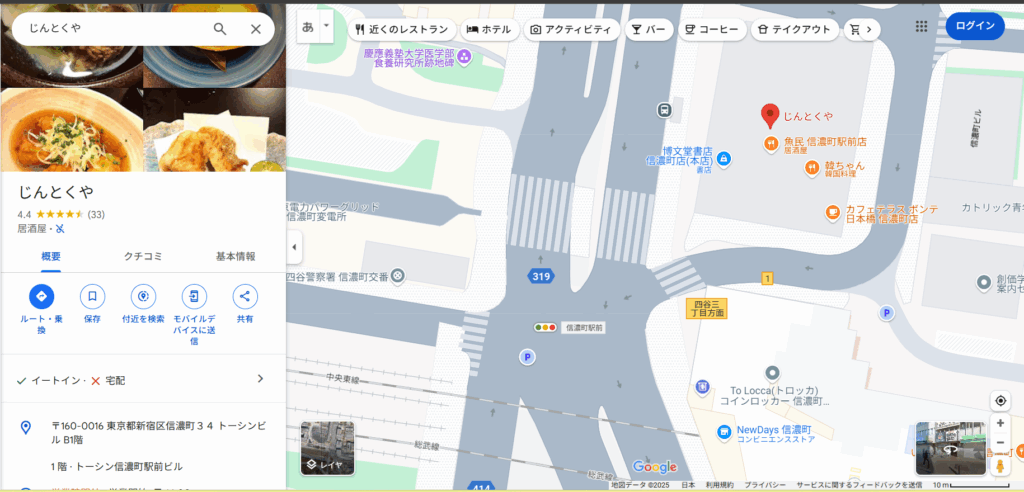Click the 共有 share icon
Screen dimensions: 1024x492
(x=245, y=297)
